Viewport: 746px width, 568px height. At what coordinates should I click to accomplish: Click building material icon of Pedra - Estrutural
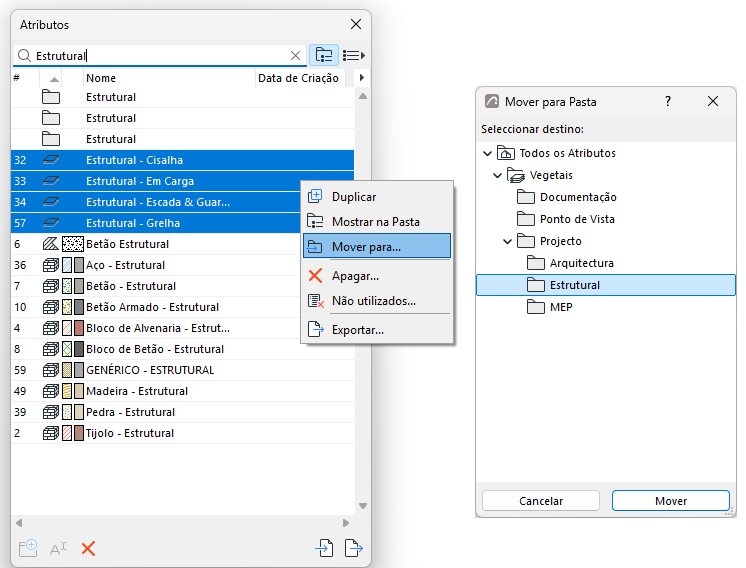tap(51, 411)
